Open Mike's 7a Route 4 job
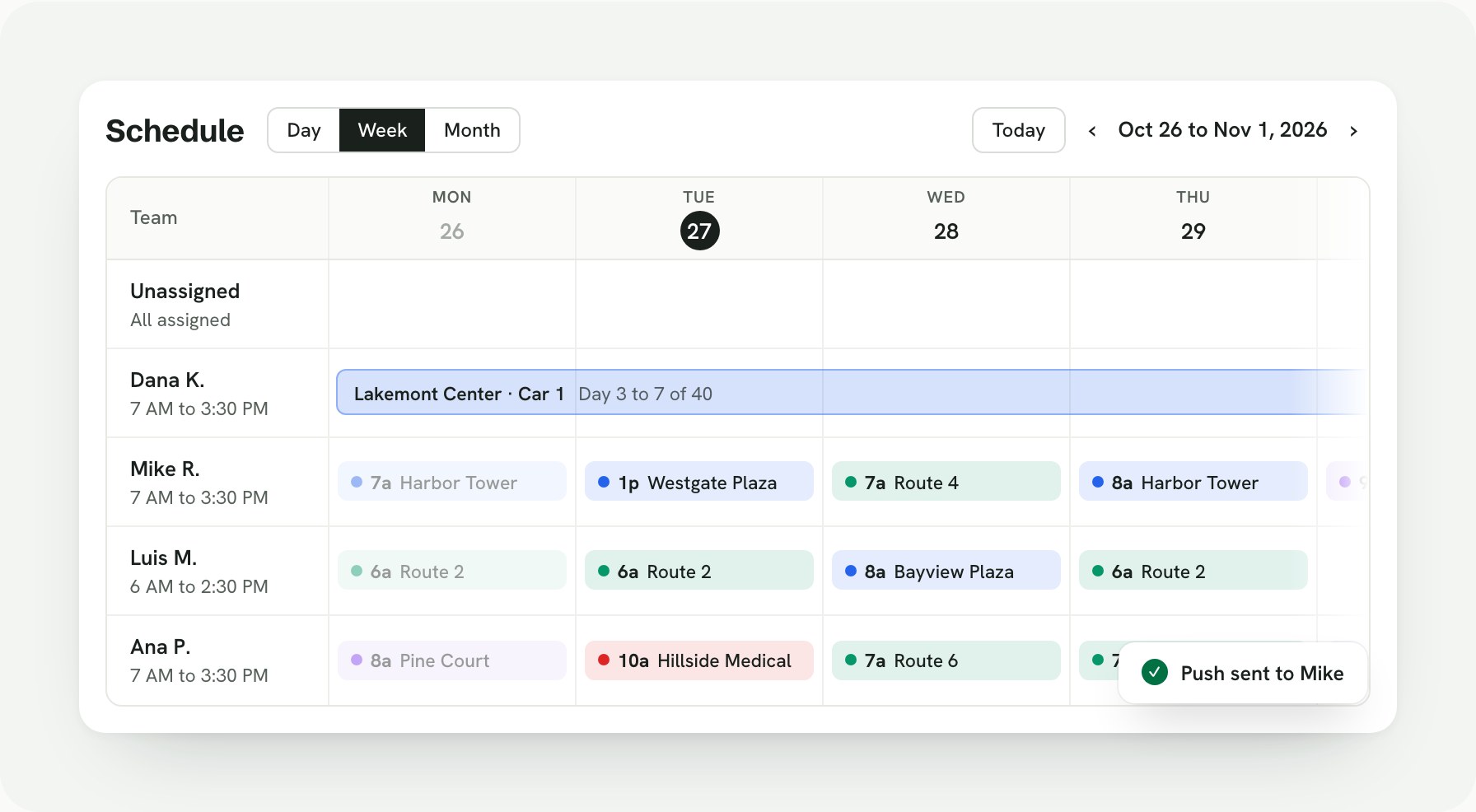Image resolution: width=1476 pixels, height=812 pixels. (946, 482)
